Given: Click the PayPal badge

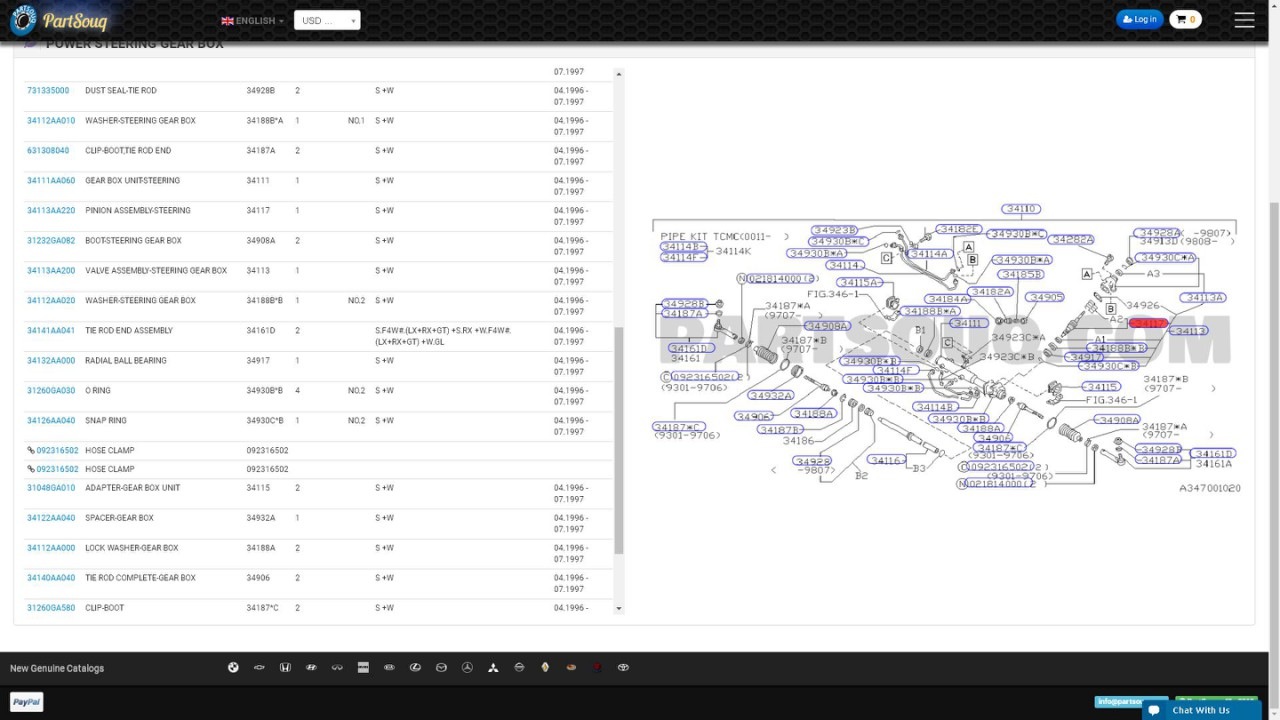Looking at the screenshot, I should [x=27, y=702].
